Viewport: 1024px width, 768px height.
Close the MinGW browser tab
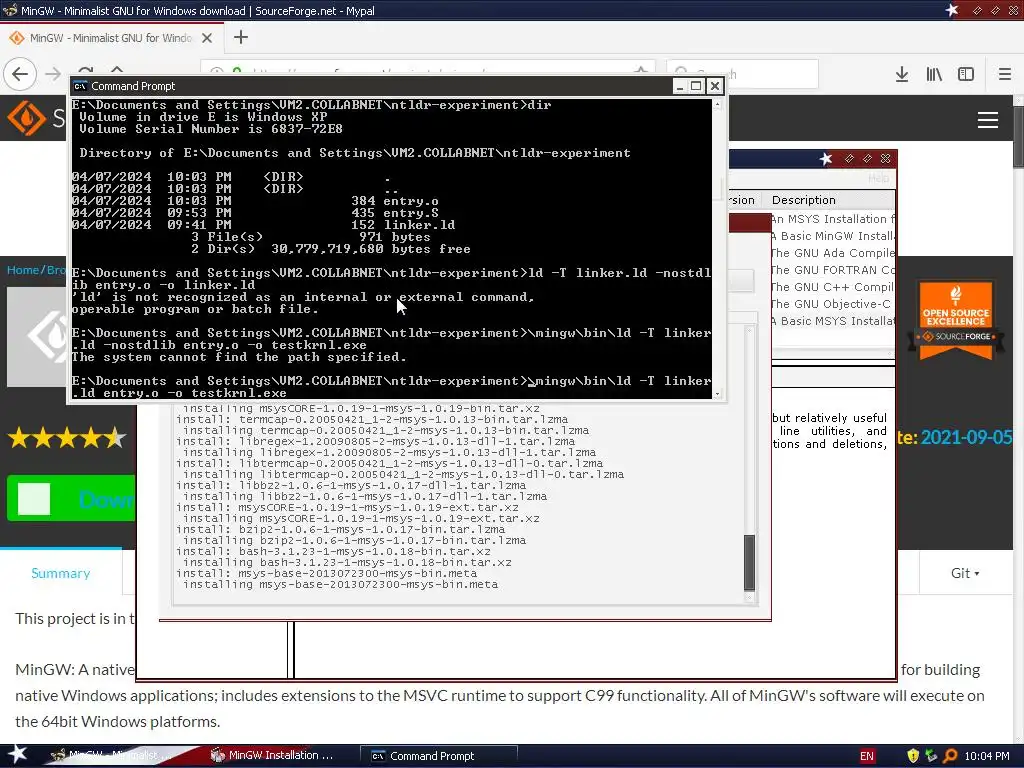[207, 38]
